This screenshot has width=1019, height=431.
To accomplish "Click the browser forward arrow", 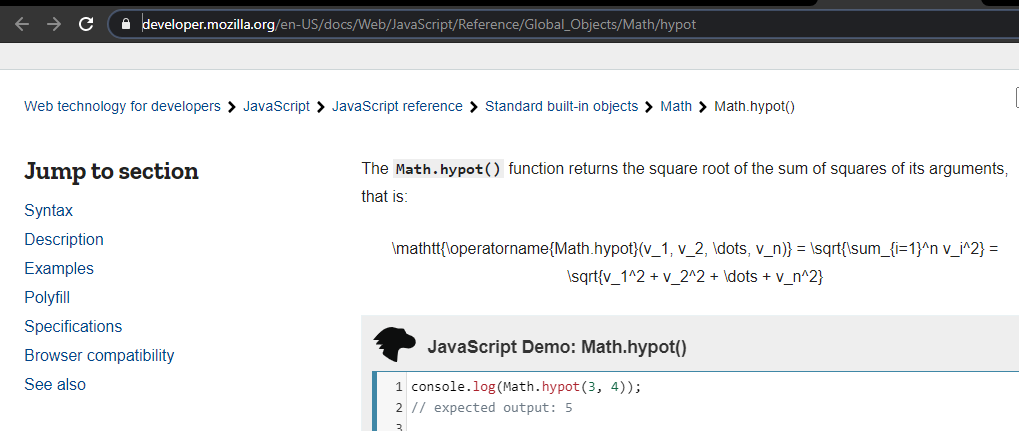I will coord(53,25).
